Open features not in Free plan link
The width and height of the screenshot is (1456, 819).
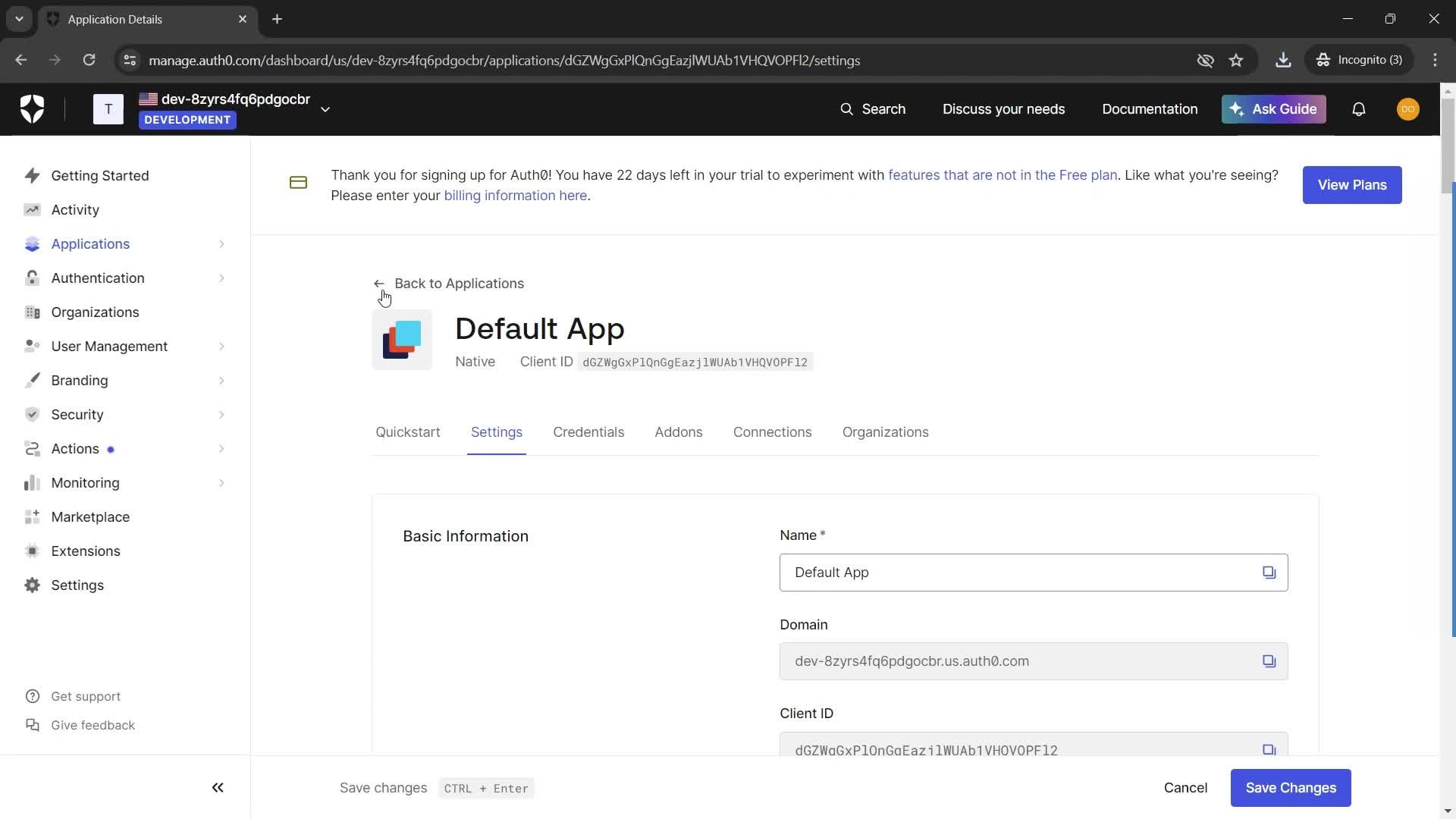[x=1003, y=175]
